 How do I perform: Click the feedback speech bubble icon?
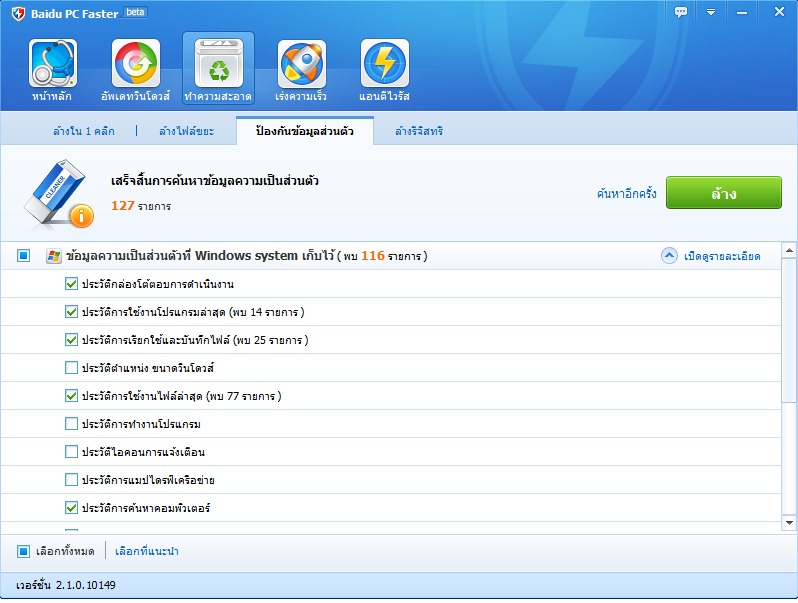(x=681, y=12)
